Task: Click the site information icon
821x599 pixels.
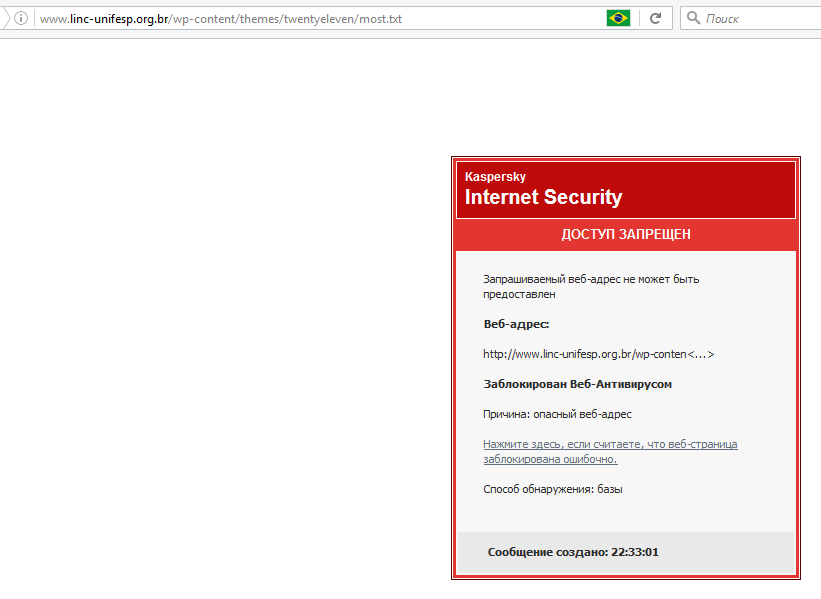Action: [x=20, y=18]
